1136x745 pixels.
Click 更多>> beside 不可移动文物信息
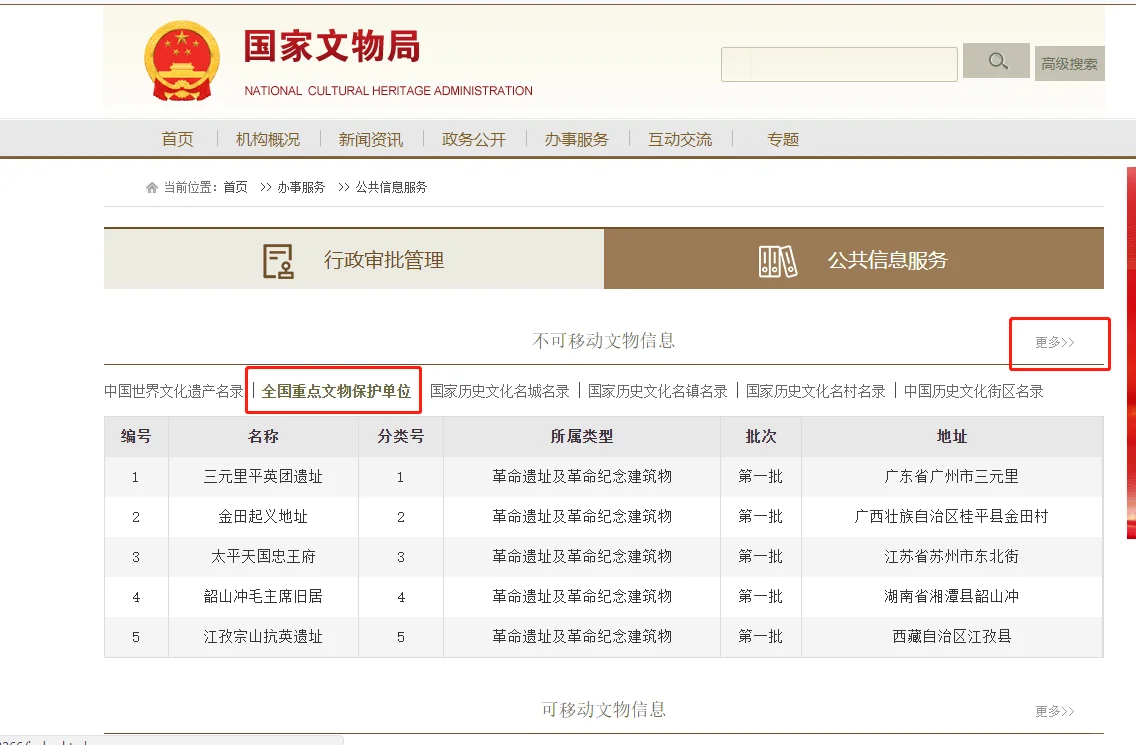tap(1055, 342)
